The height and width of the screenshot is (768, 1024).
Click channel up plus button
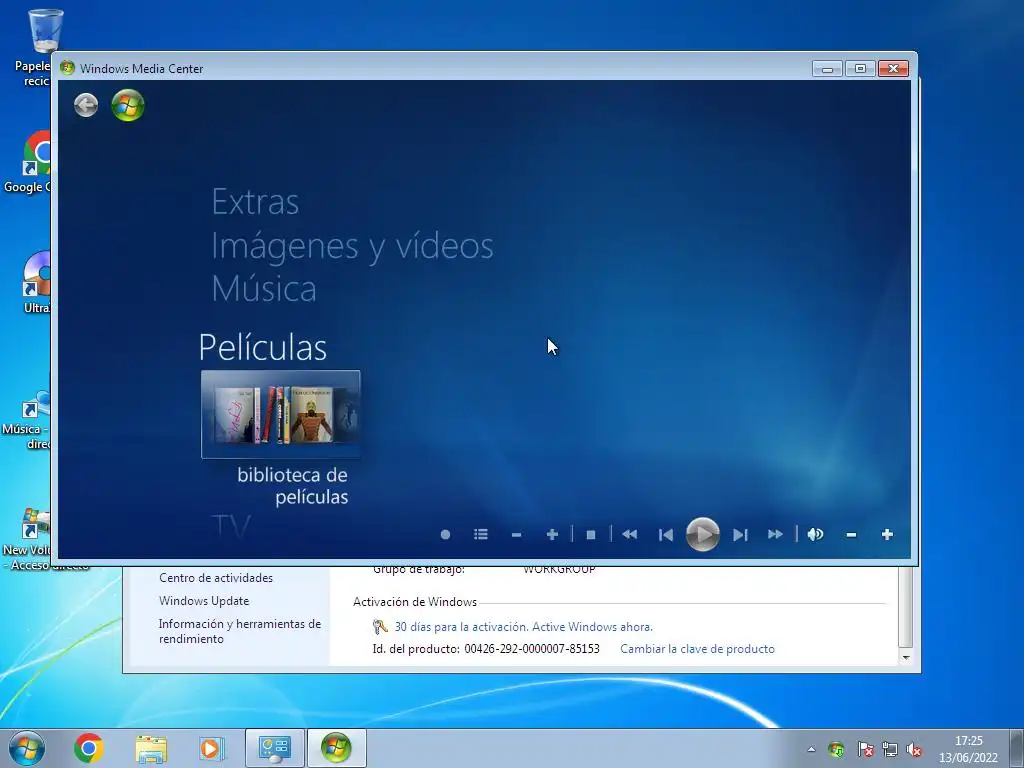552,535
